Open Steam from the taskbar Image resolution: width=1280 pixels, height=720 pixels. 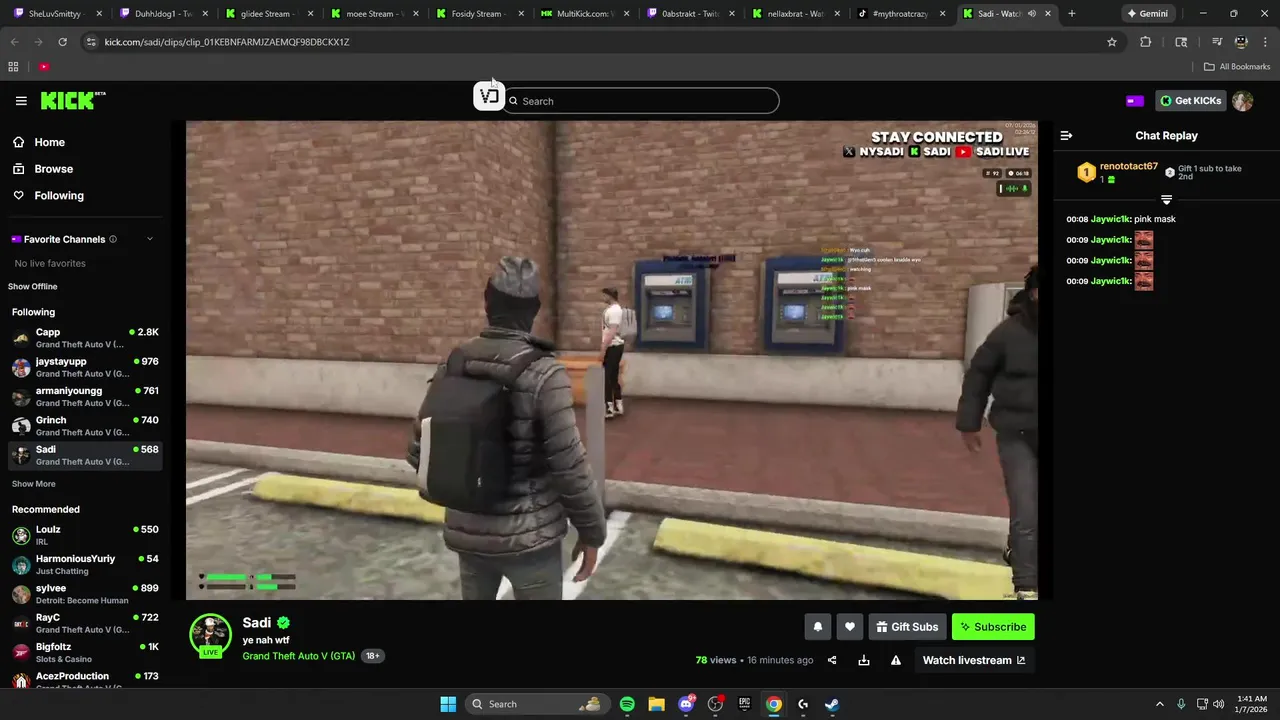[832, 704]
